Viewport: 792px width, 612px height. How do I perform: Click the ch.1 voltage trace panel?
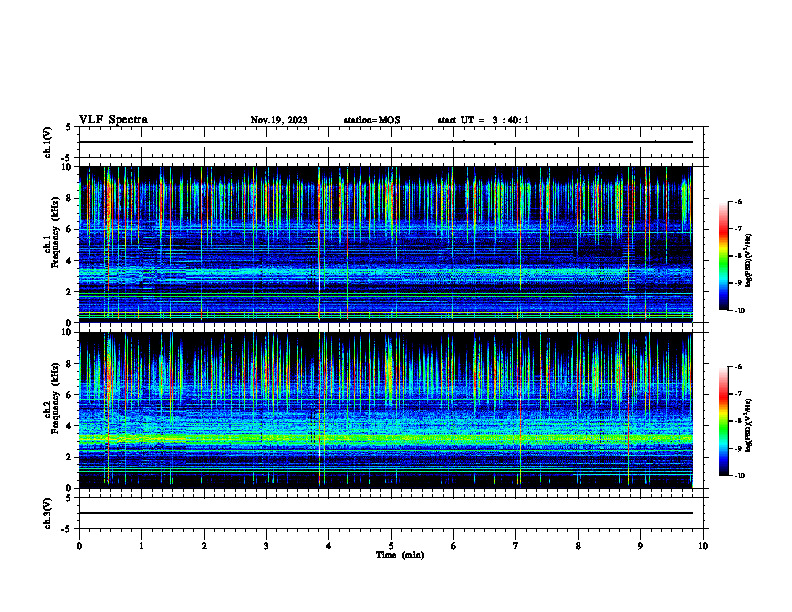[x=391, y=142]
